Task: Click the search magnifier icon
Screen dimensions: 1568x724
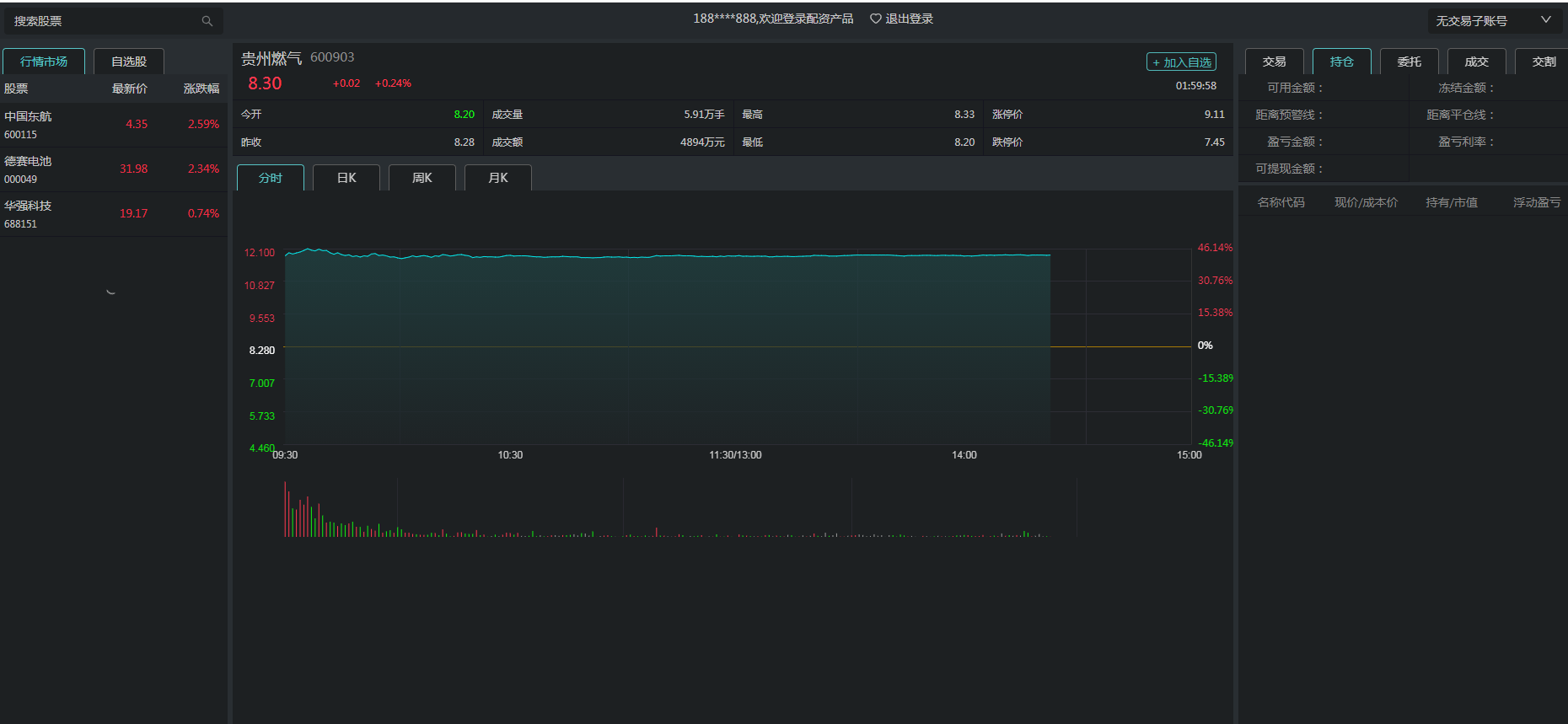Action: [x=207, y=21]
